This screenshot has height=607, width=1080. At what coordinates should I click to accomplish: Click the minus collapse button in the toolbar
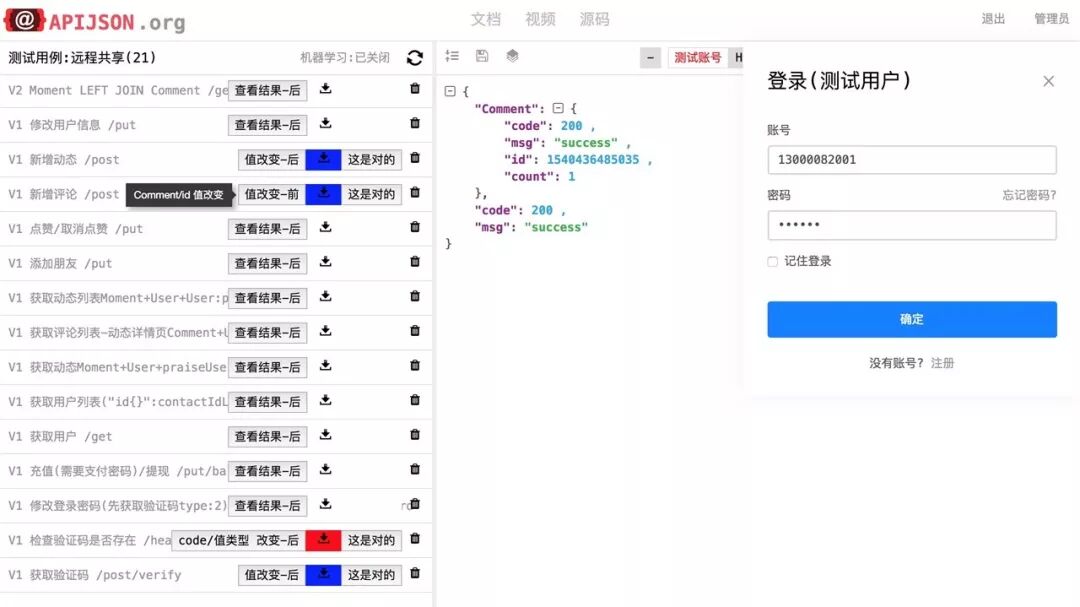point(651,57)
